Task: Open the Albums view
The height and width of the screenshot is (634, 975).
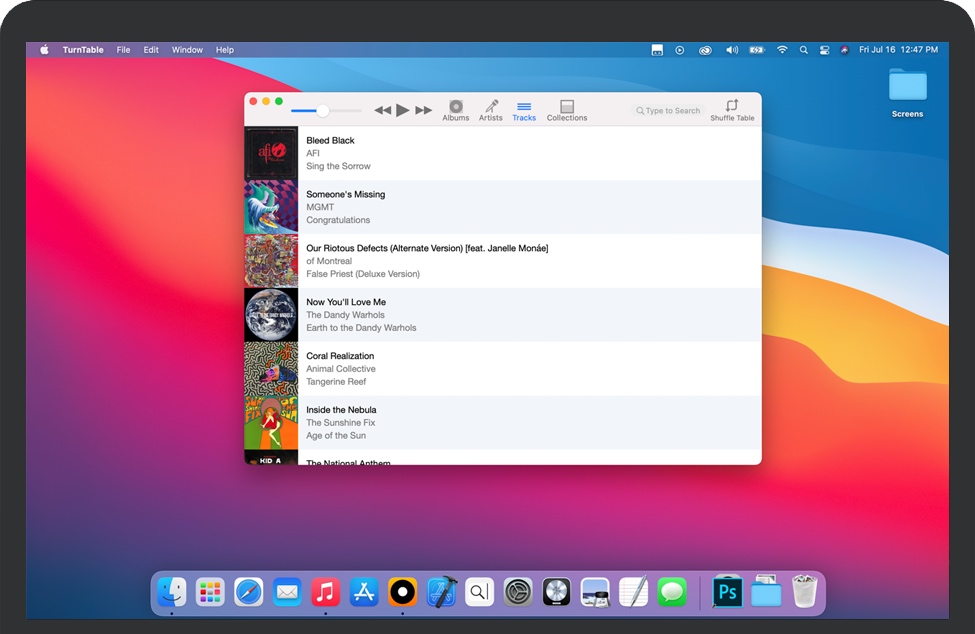Action: (455, 110)
